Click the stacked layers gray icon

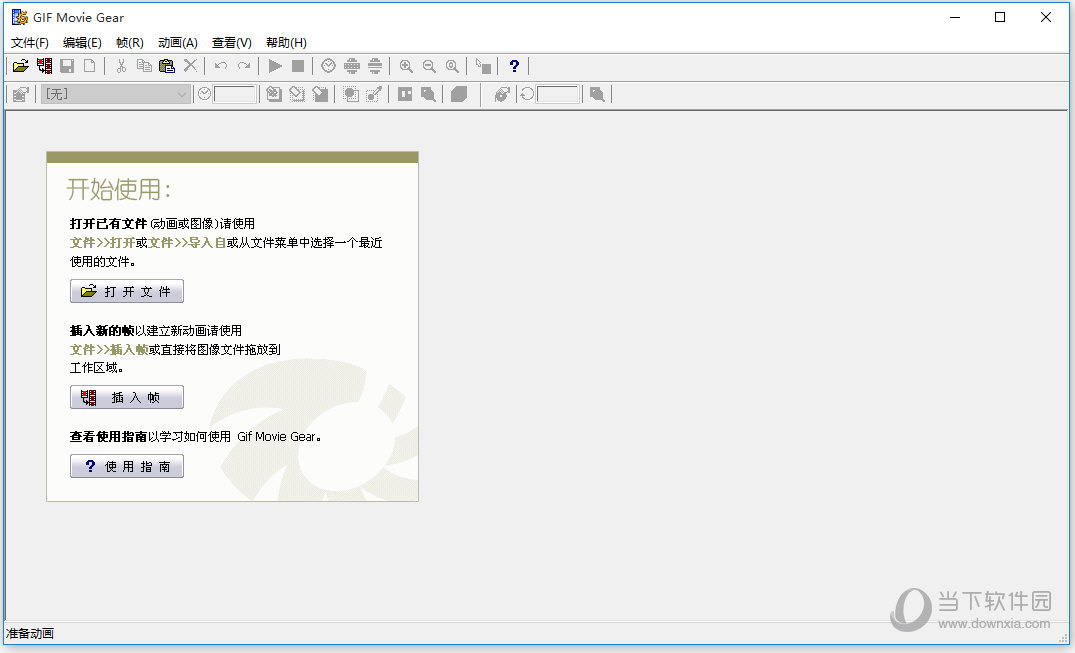click(x=459, y=94)
